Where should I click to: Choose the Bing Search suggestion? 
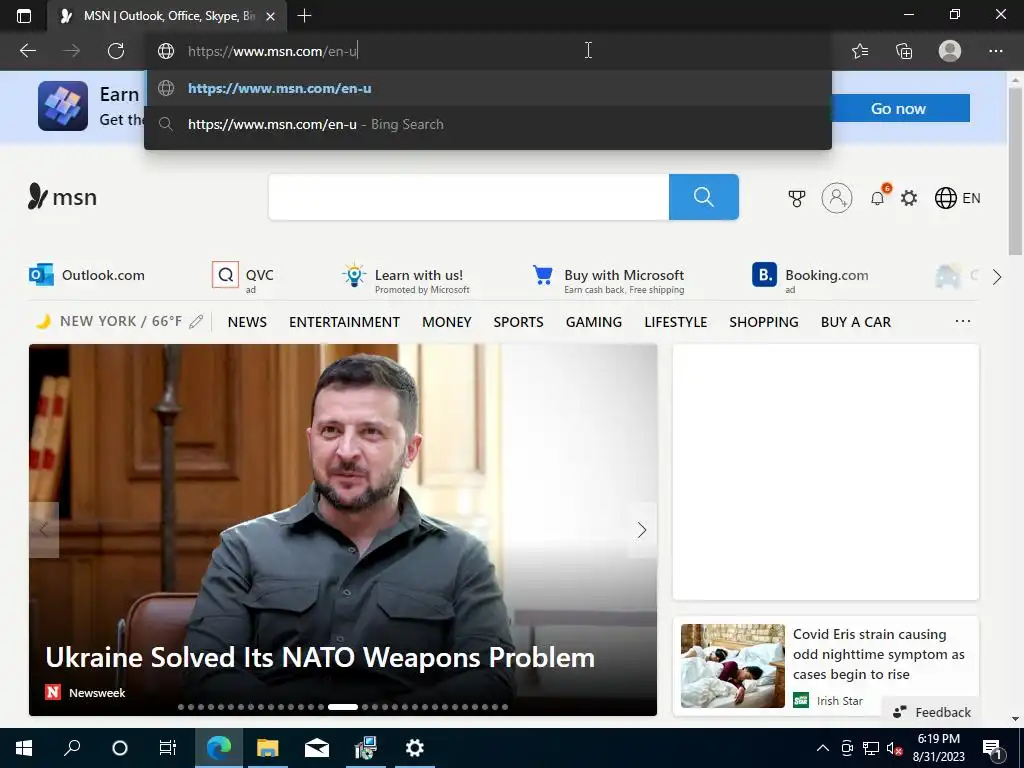488,124
